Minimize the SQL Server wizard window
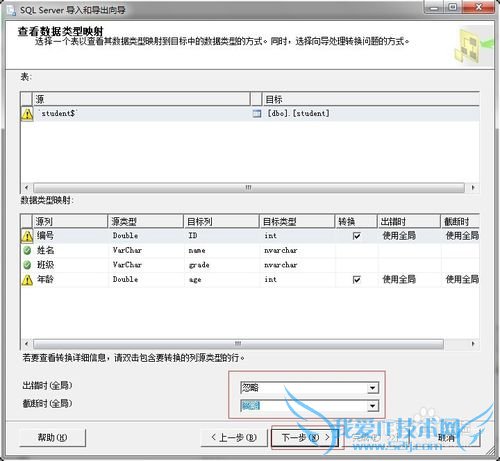This screenshot has width=500, height=461. click(433, 7)
